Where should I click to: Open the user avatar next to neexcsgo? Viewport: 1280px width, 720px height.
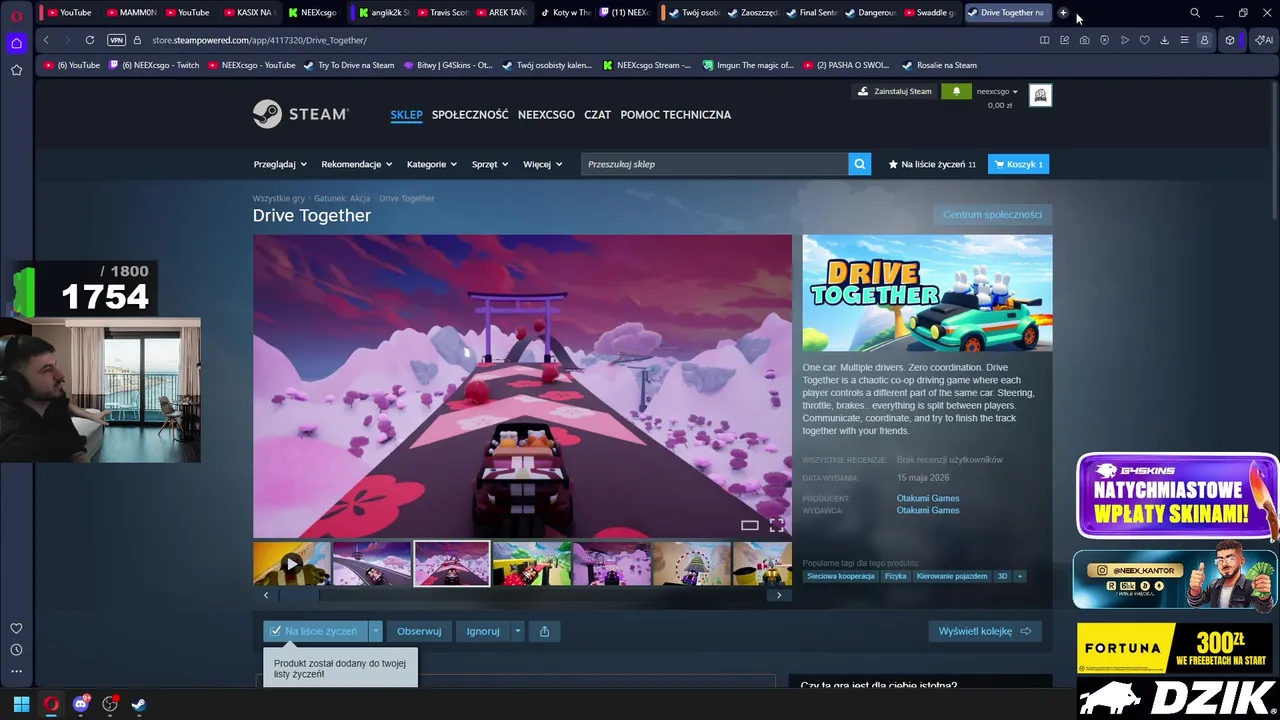coord(1040,95)
